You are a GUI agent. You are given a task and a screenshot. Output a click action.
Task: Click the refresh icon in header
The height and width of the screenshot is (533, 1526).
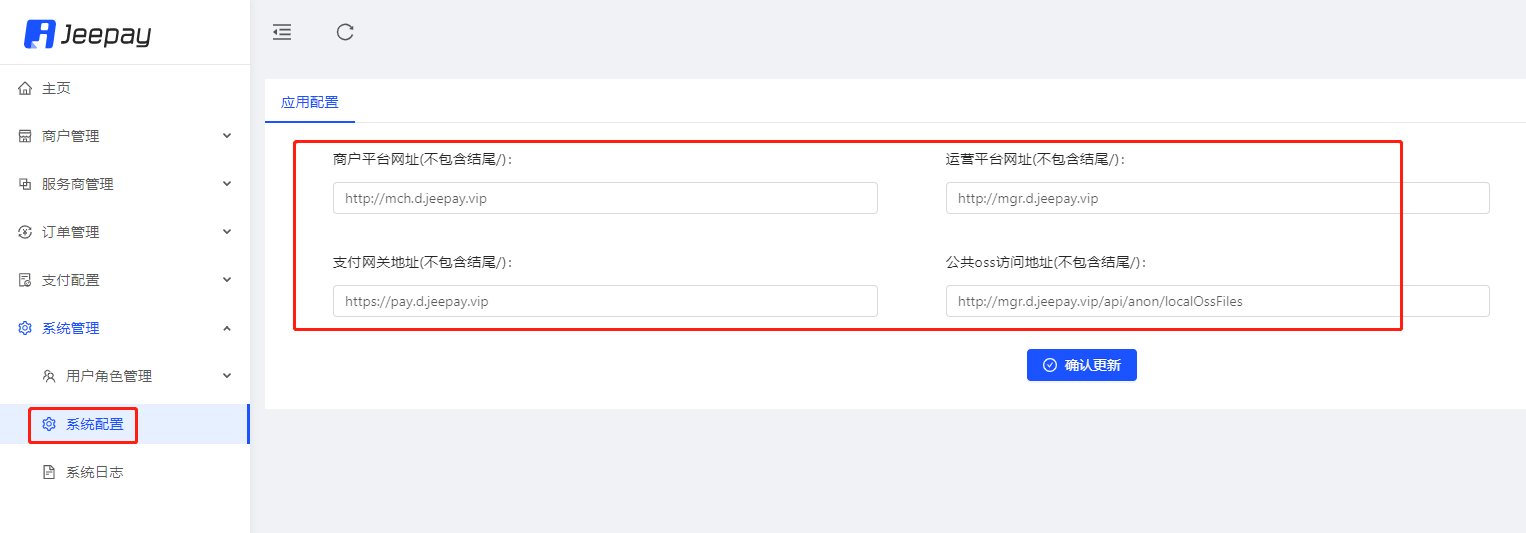tap(345, 32)
